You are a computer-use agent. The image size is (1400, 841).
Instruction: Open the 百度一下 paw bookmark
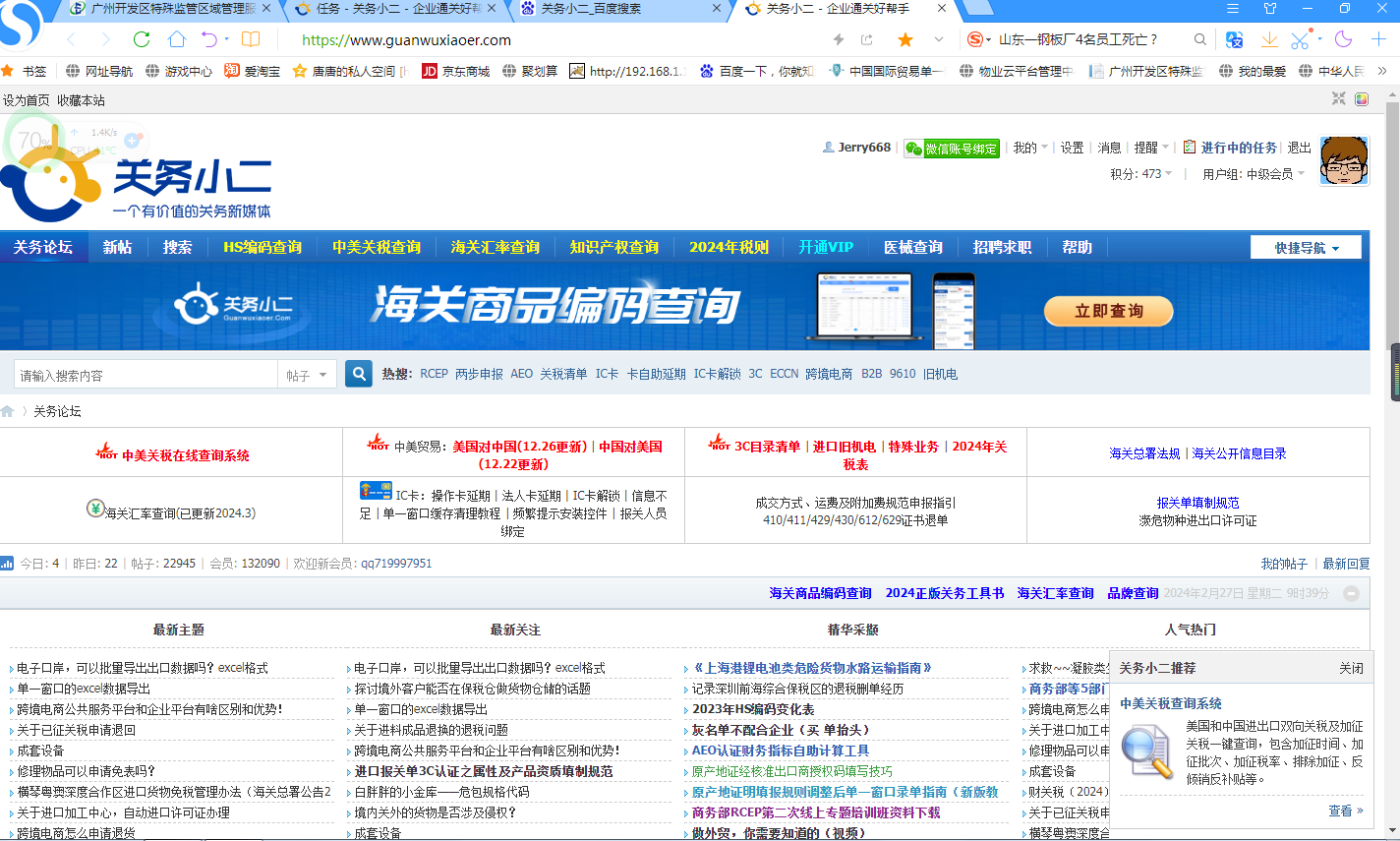756,71
